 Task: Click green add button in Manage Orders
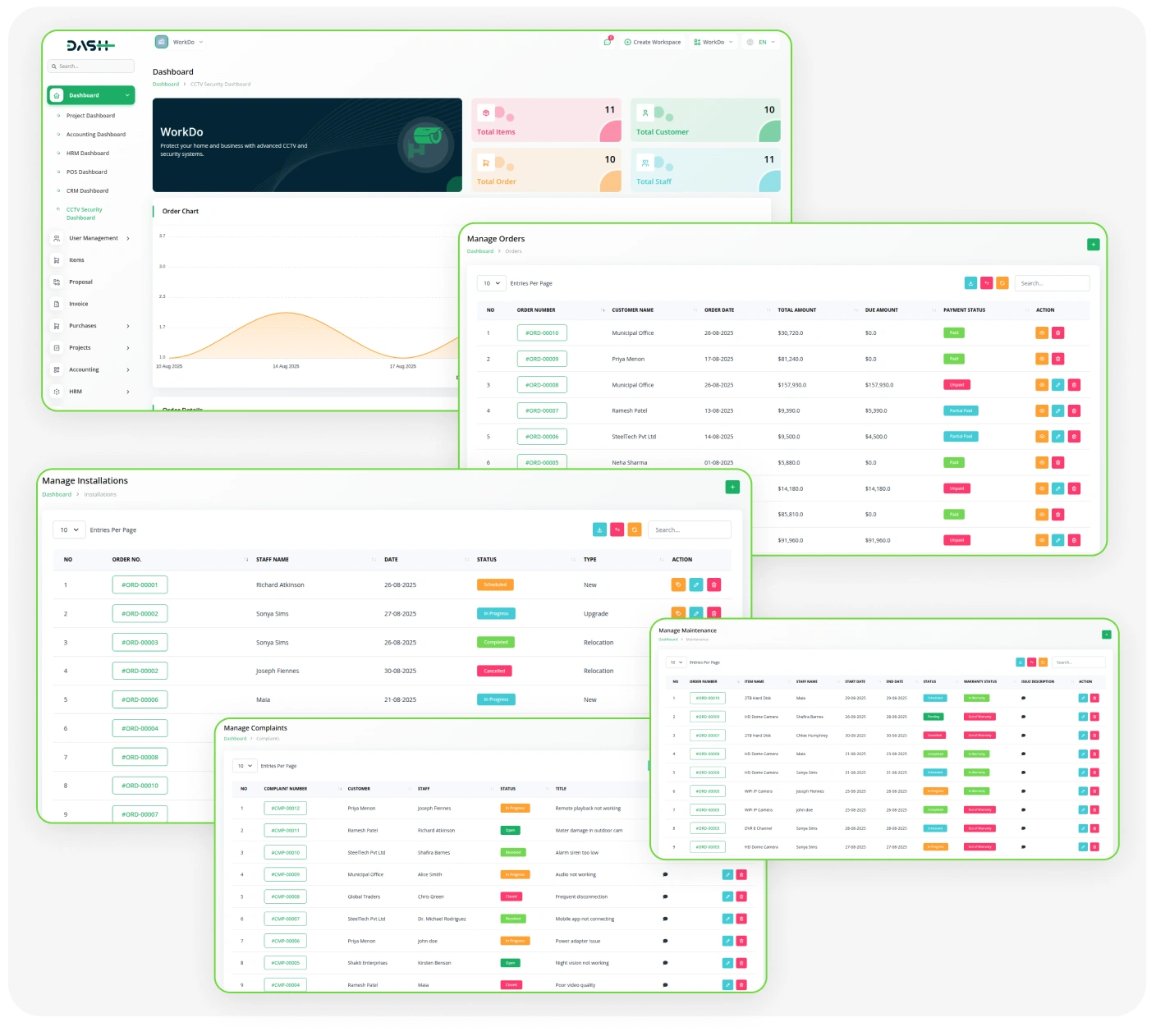pos(1093,245)
